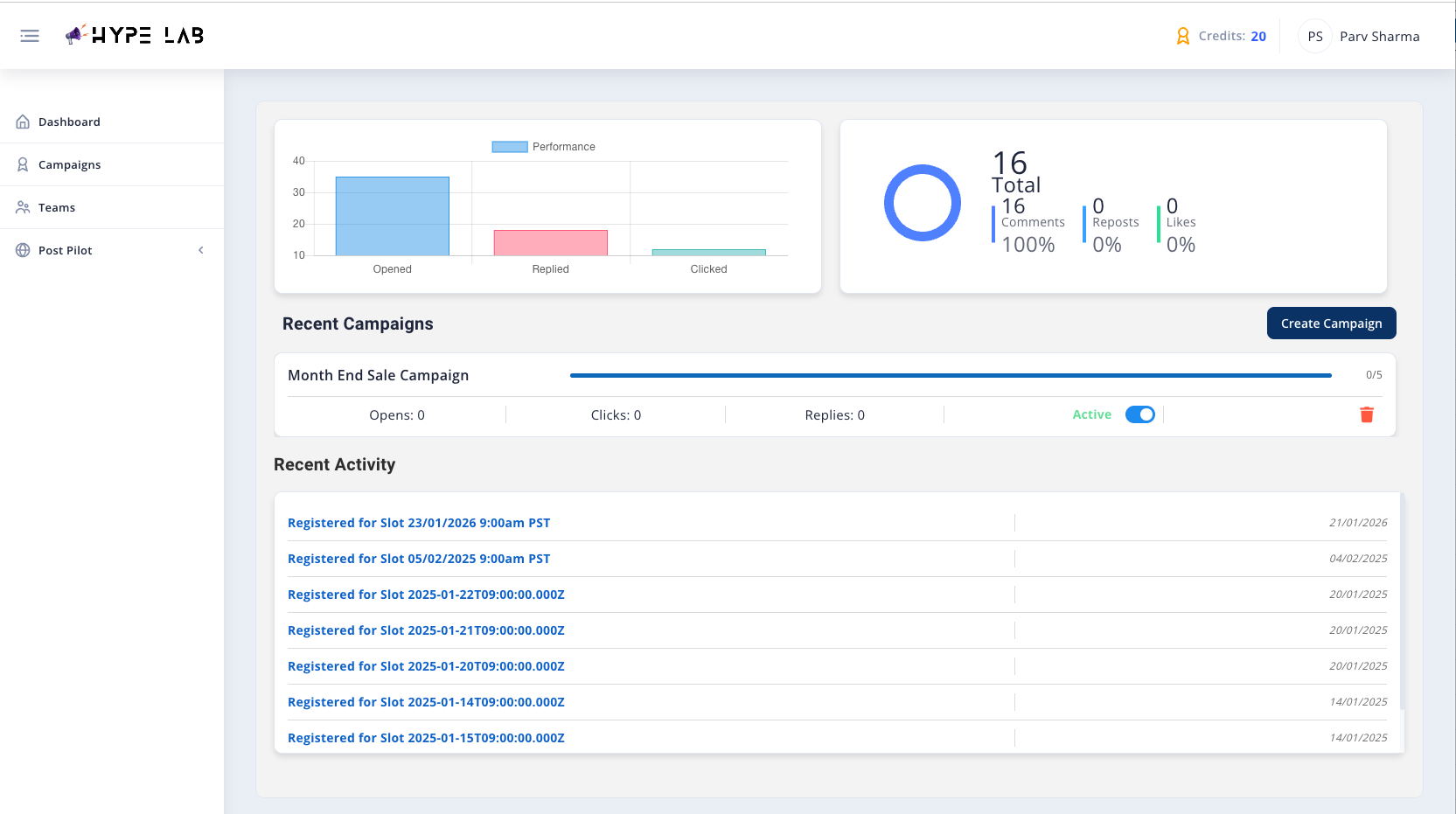Click the Post Pilot globe icon

tap(22, 249)
